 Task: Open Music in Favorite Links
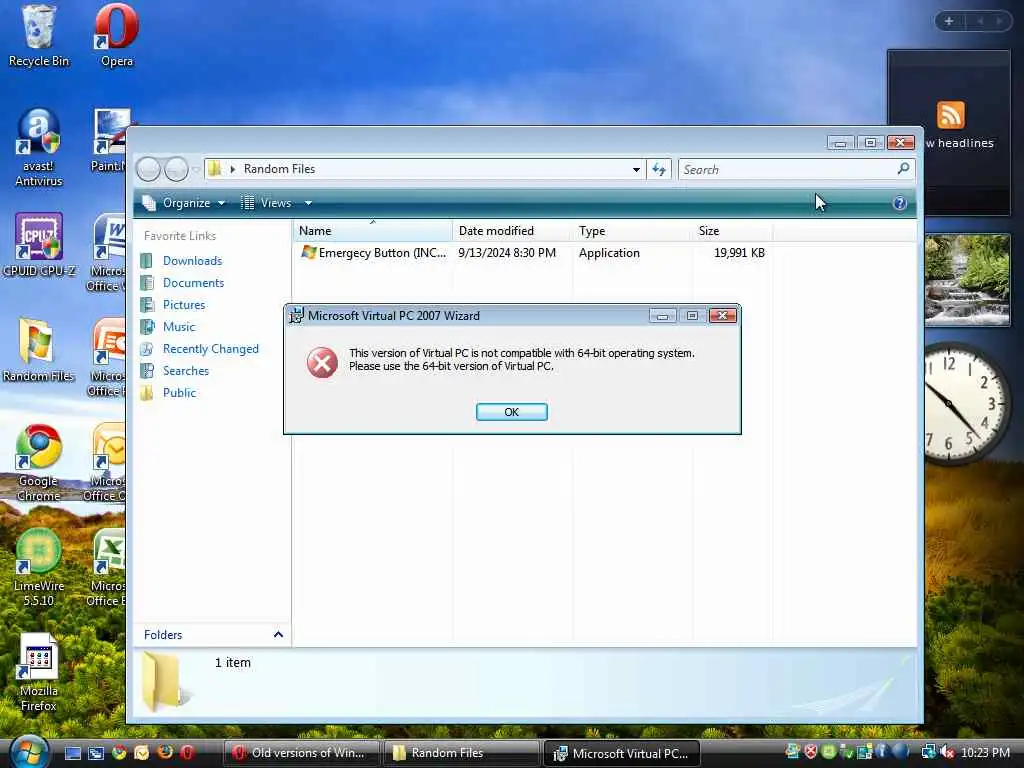tap(178, 327)
